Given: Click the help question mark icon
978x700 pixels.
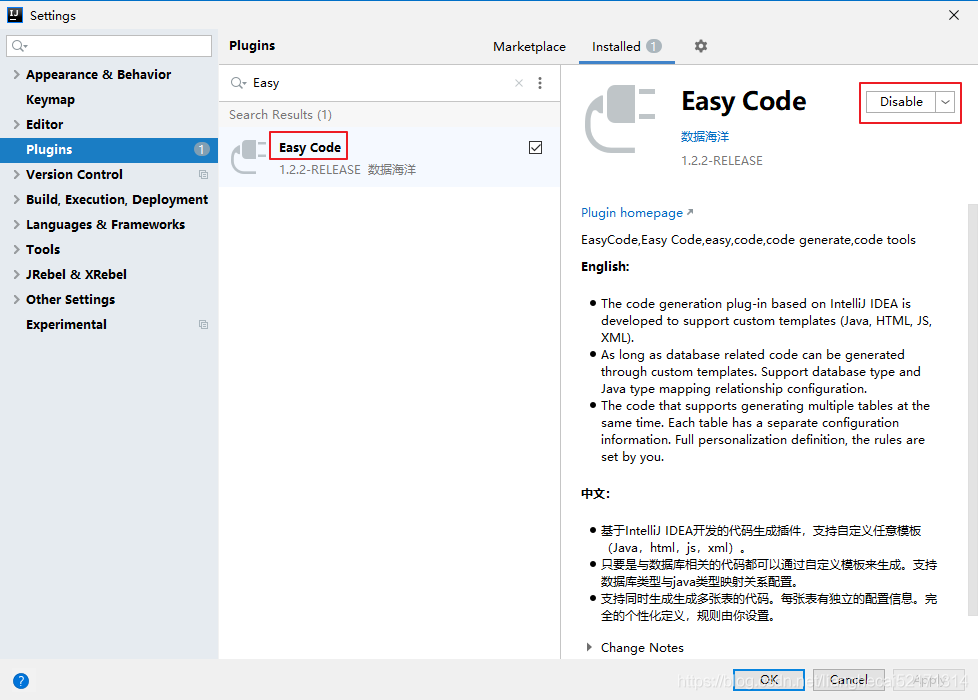Looking at the screenshot, I should [x=21, y=680].
